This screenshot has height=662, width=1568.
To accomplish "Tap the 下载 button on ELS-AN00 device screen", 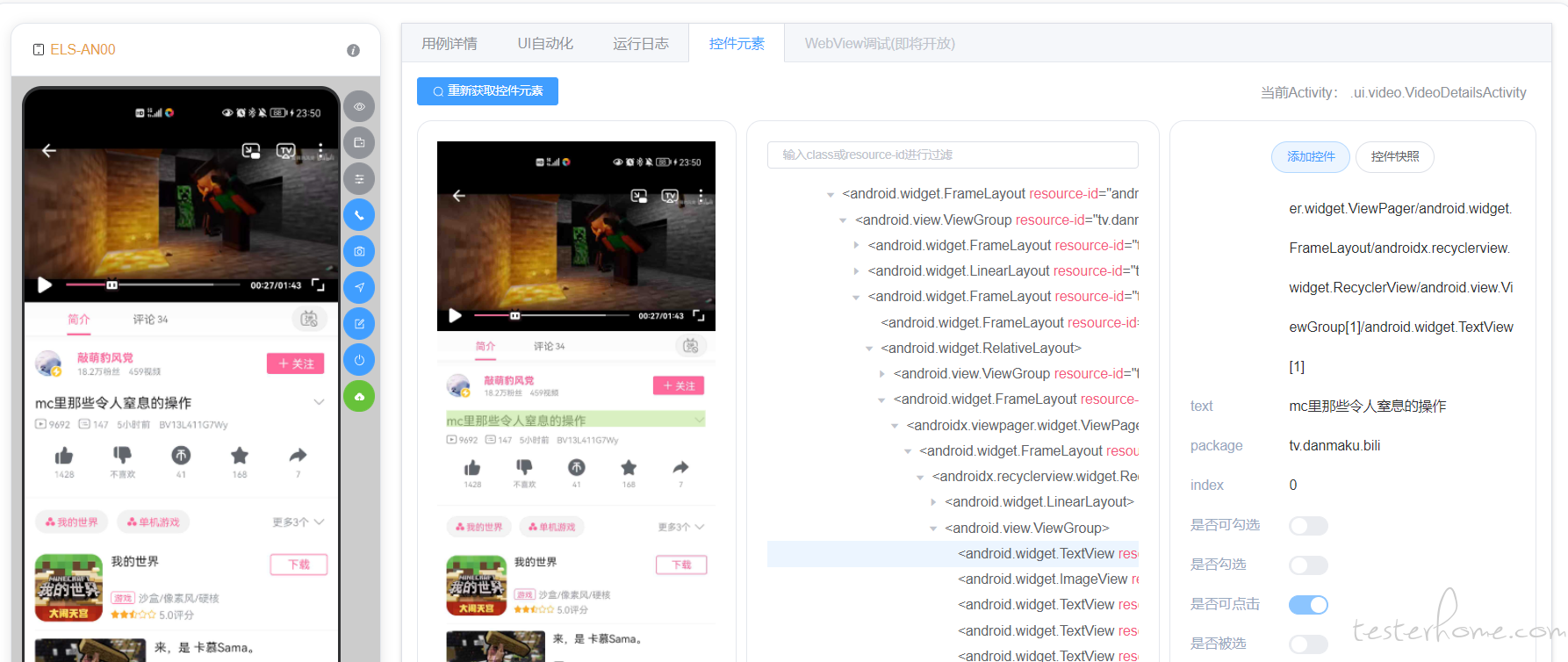I will (x=299, y=565).
